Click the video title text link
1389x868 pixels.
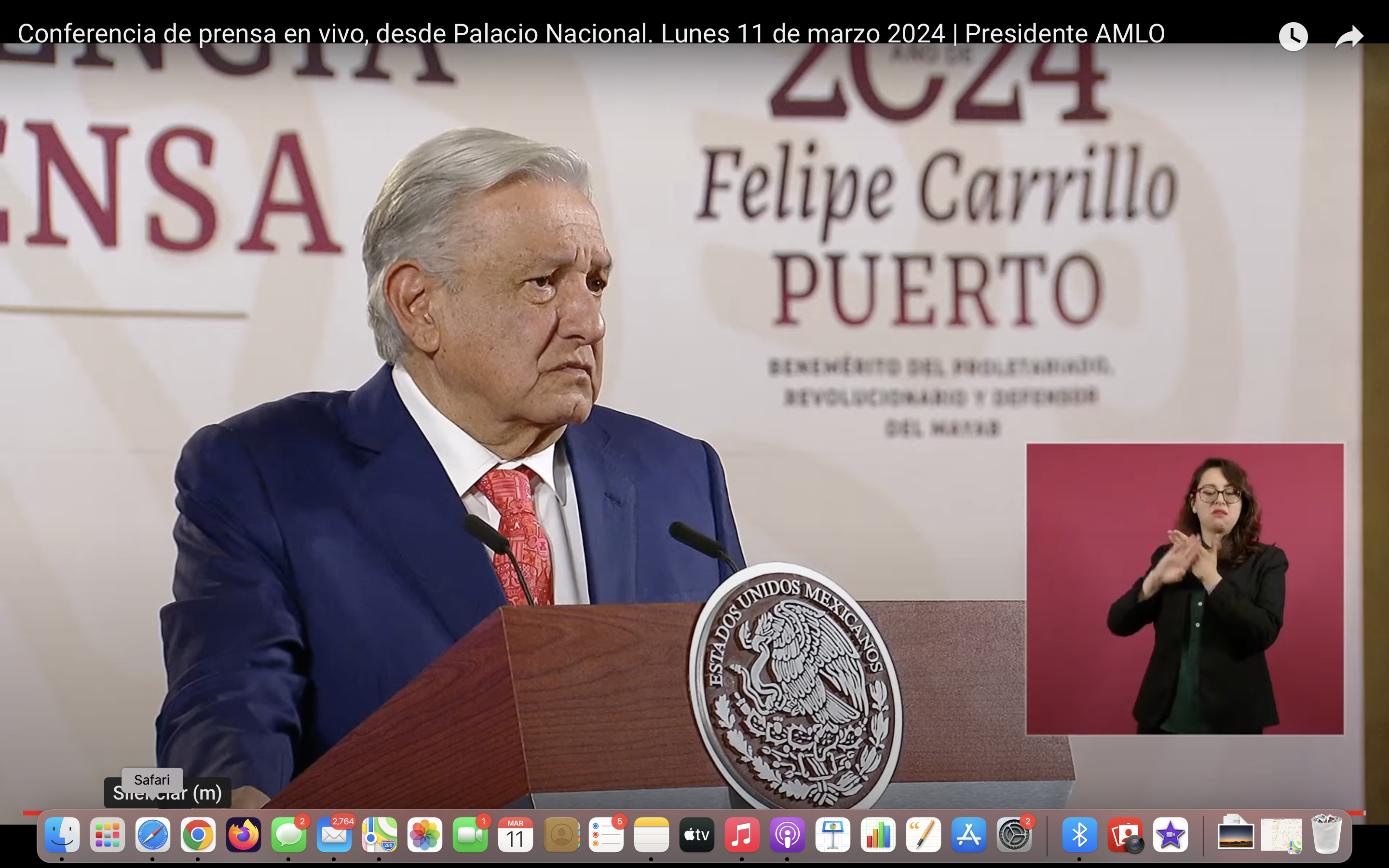pos(591,33)
